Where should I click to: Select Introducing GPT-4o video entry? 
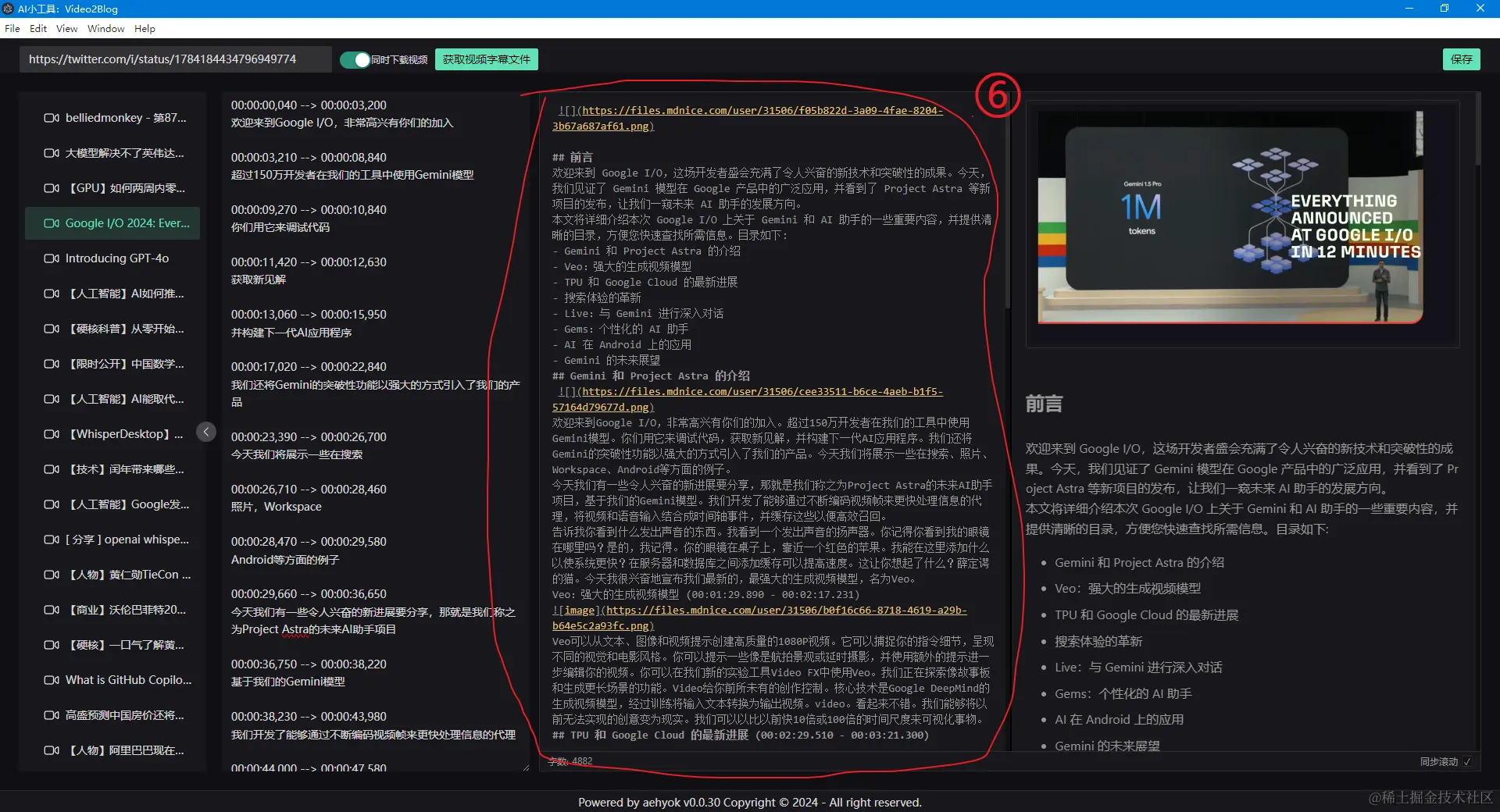[112, 258]
